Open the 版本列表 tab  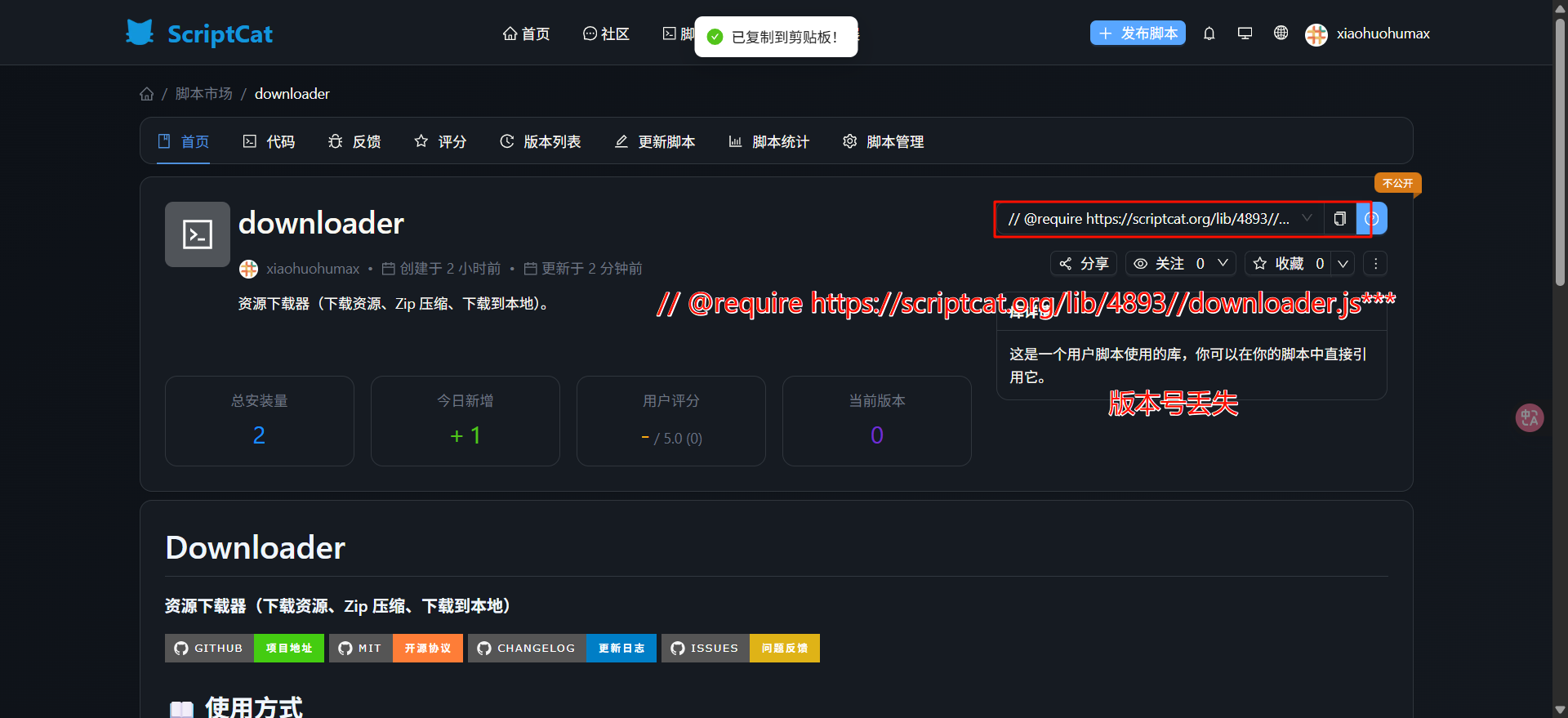541,142
